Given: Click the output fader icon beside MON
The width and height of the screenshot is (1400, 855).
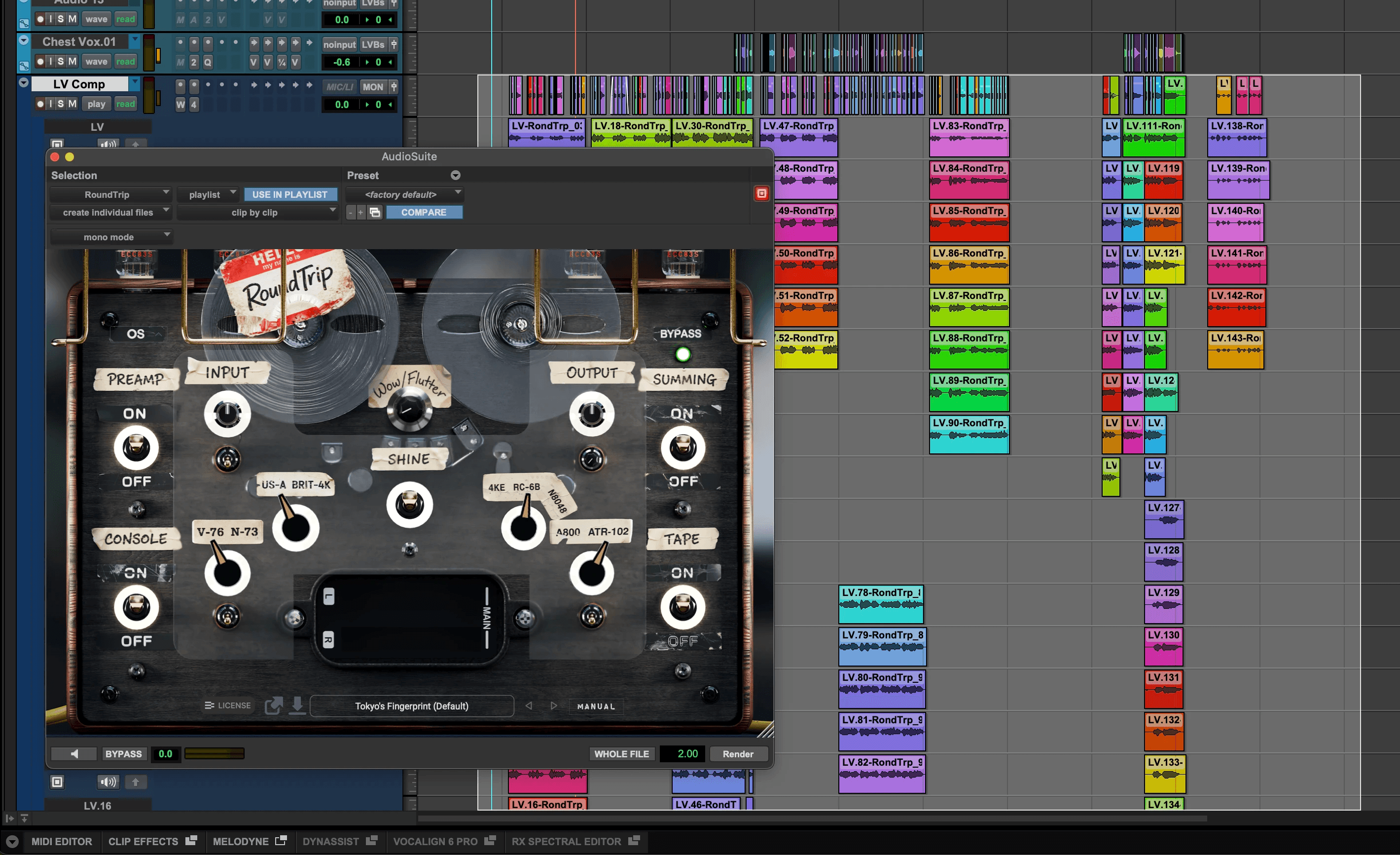Looking at the screenshot, I should click(x=393, y=87).
